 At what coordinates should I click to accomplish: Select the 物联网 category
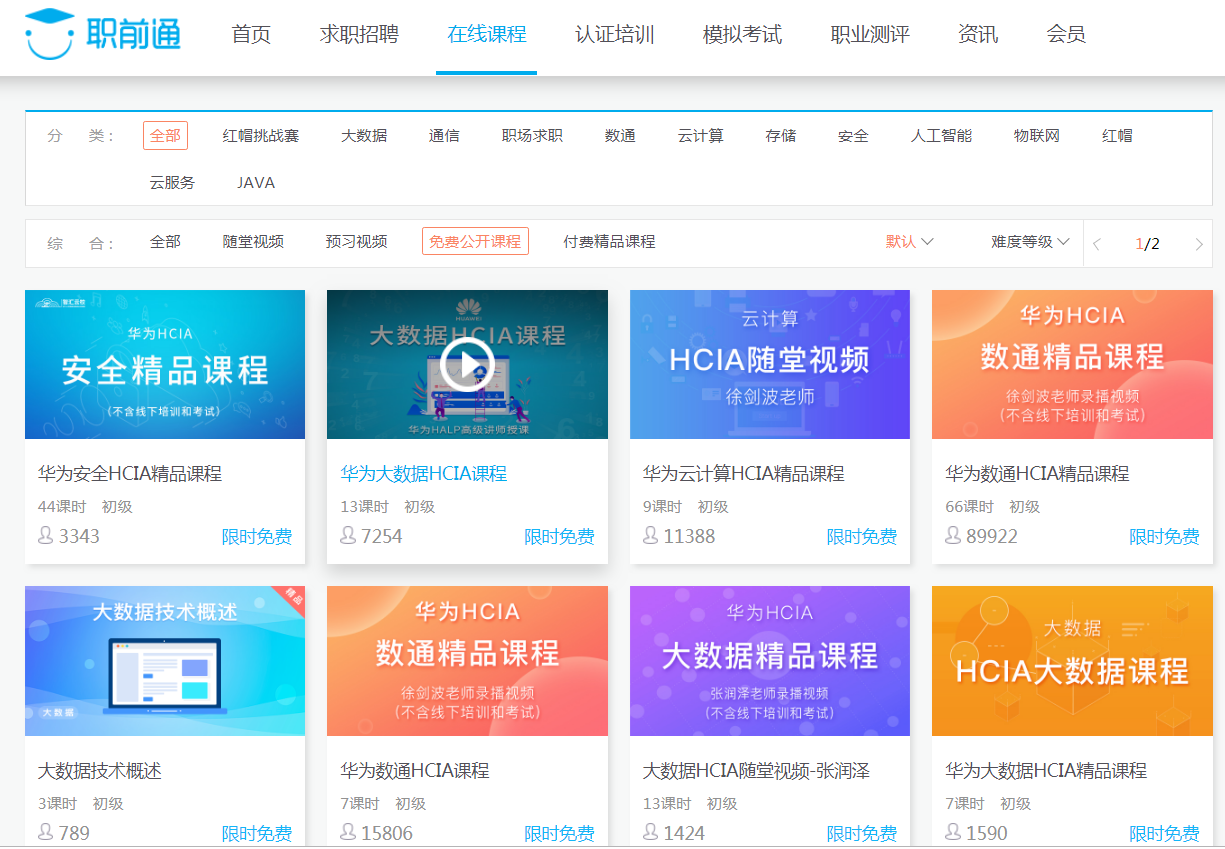[1037, 136]
